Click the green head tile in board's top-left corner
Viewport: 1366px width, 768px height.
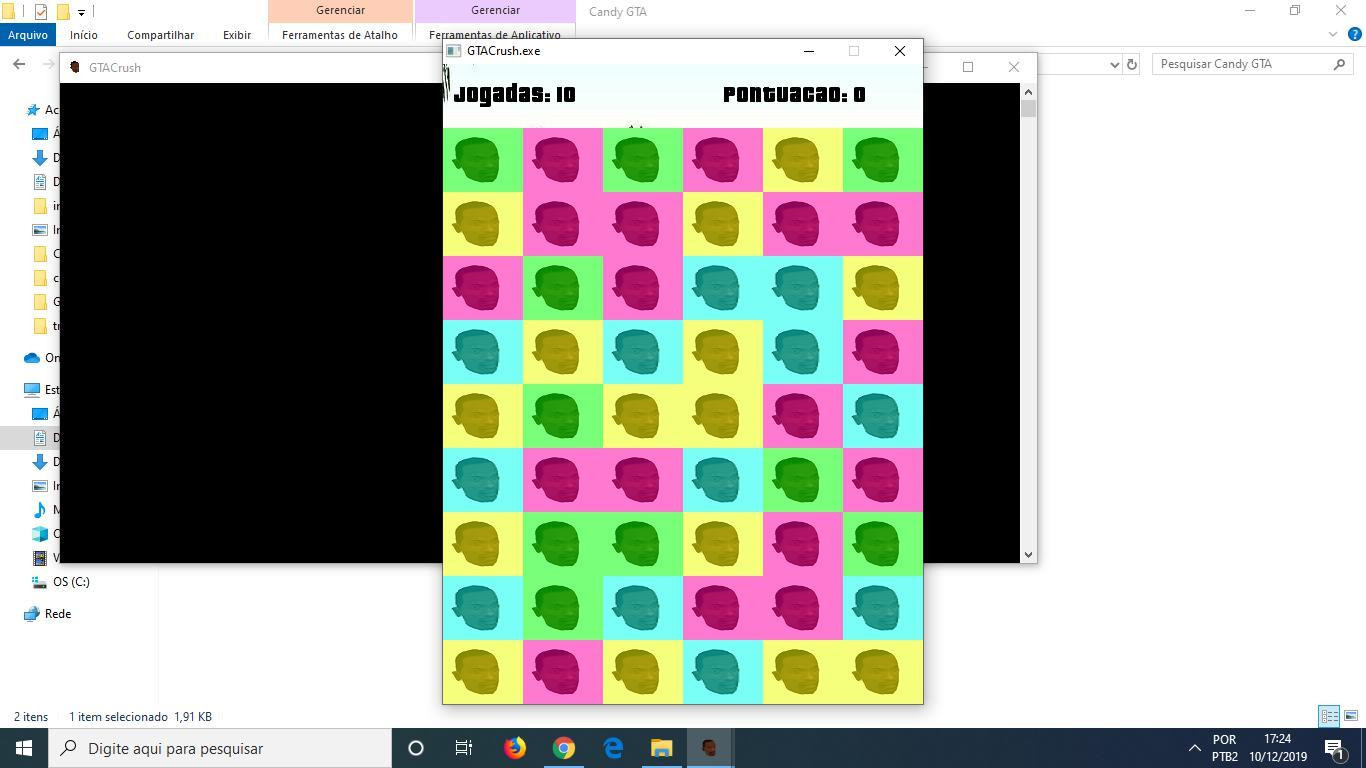(x=483, y=160)
